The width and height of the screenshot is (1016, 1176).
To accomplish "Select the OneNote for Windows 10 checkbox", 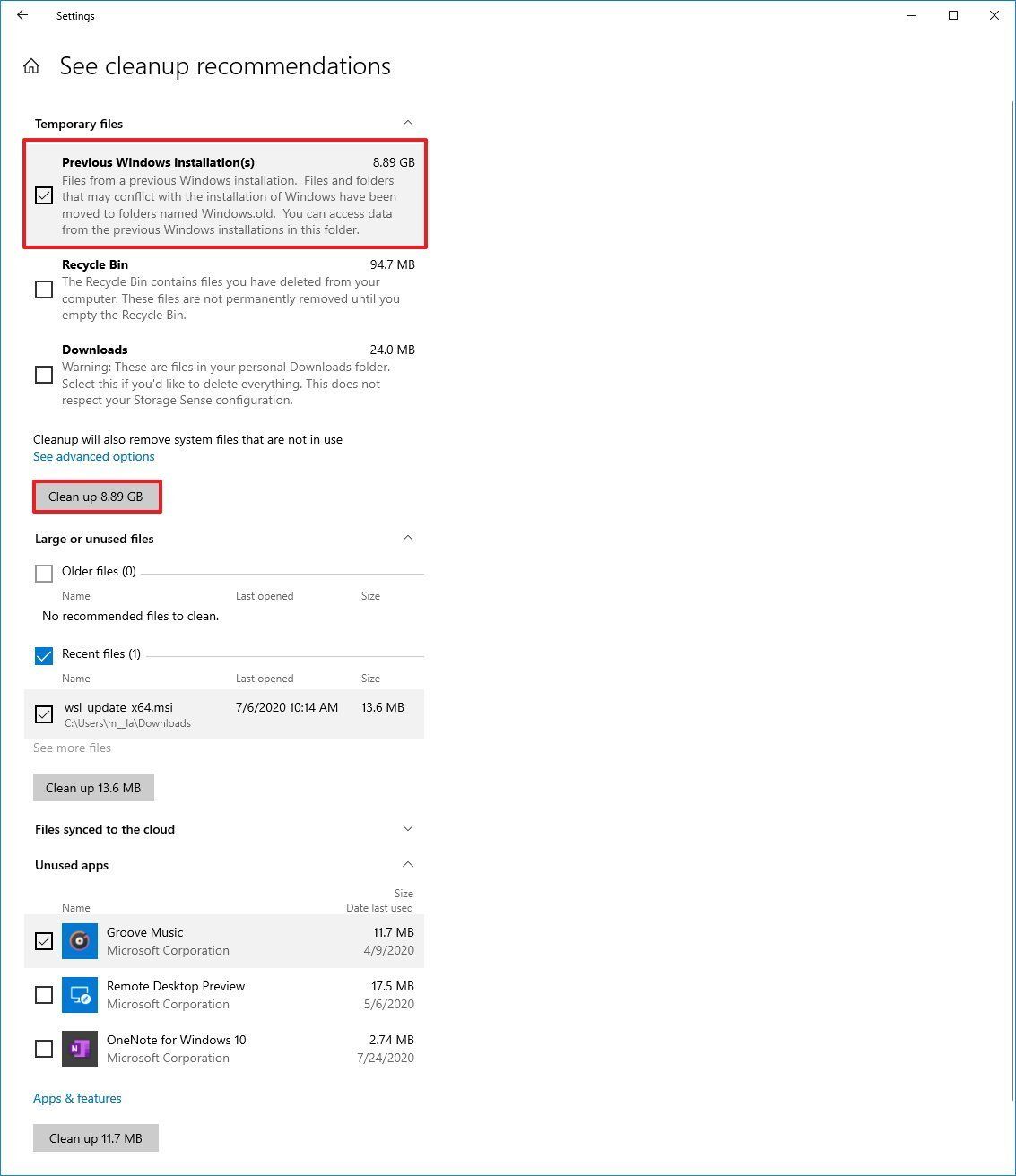I will 44,1049.
